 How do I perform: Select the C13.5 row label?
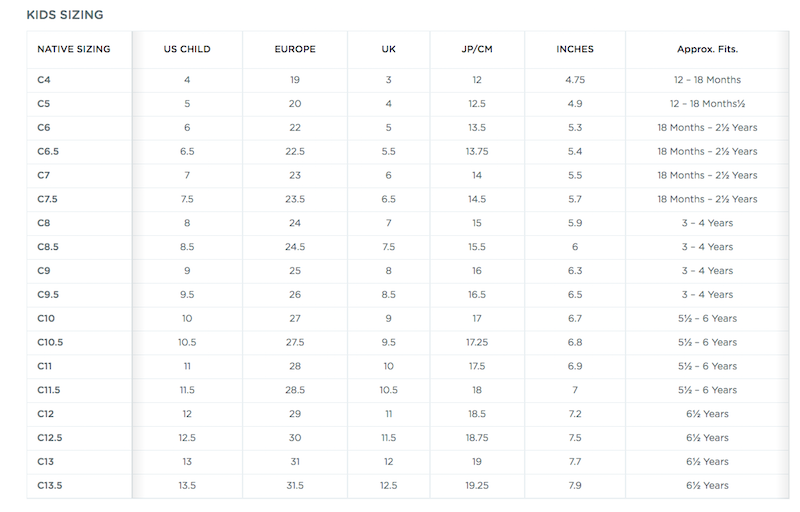click(x=50, y=485)
